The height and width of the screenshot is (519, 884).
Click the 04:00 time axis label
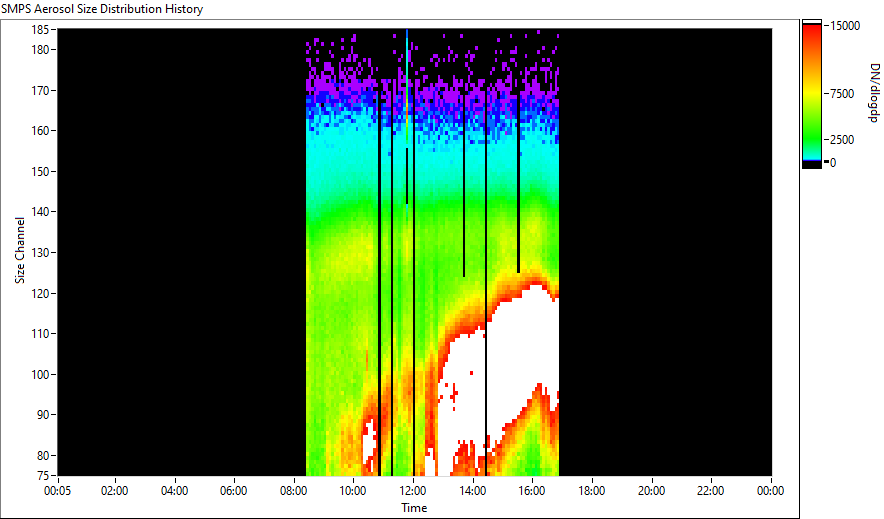(174, 491)
